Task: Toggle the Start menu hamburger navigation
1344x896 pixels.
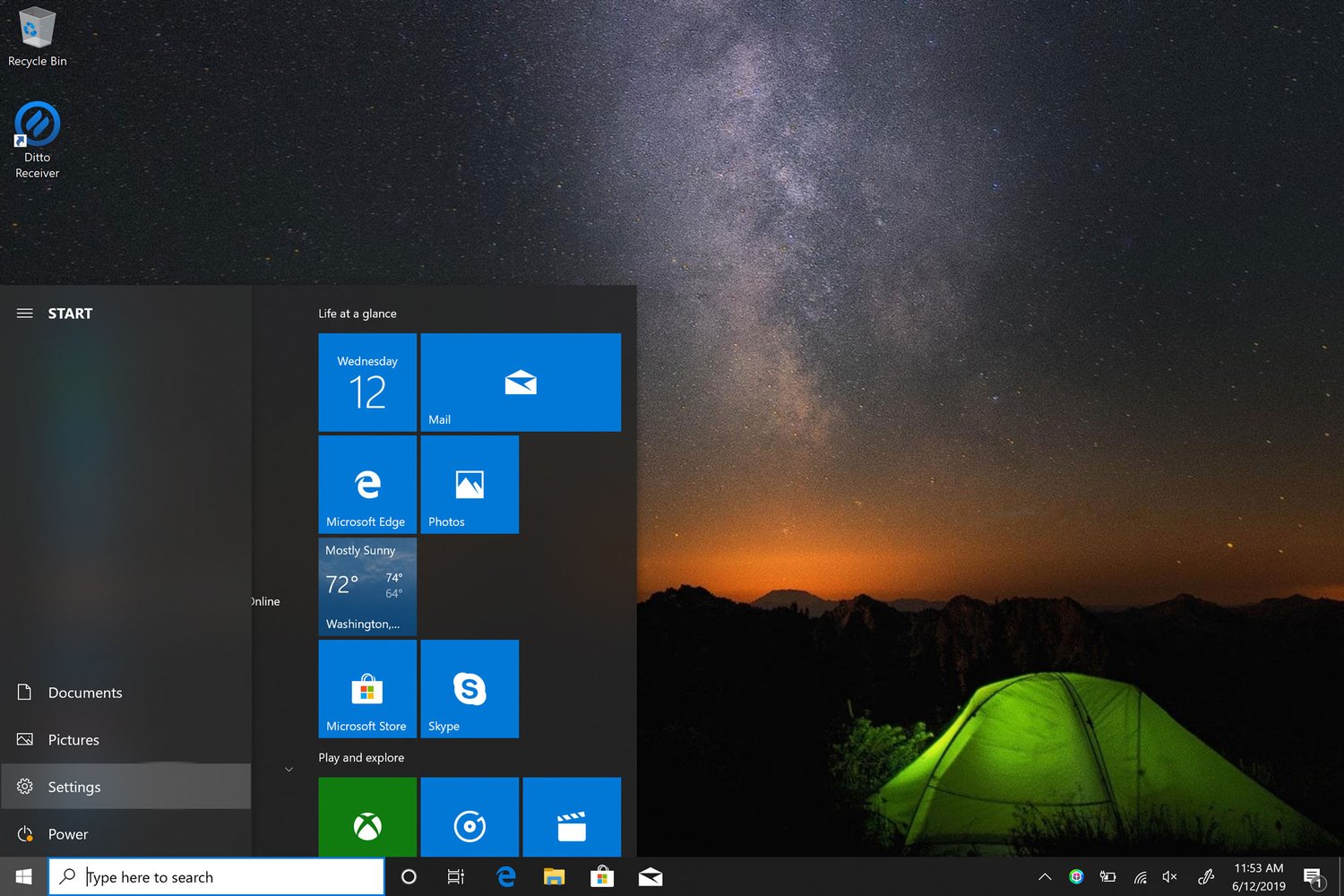Action: (x=24, y=313)
